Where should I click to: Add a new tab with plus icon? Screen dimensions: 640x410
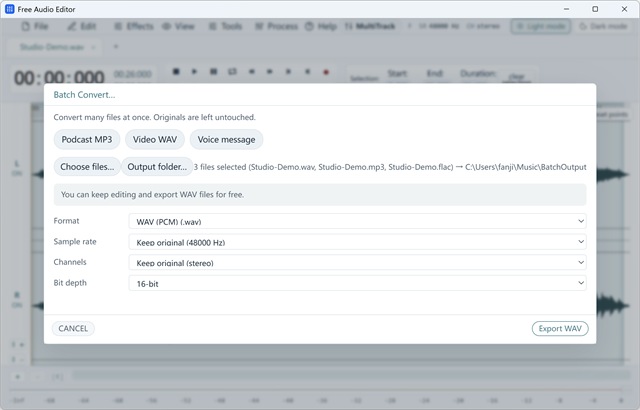[116, 47]
